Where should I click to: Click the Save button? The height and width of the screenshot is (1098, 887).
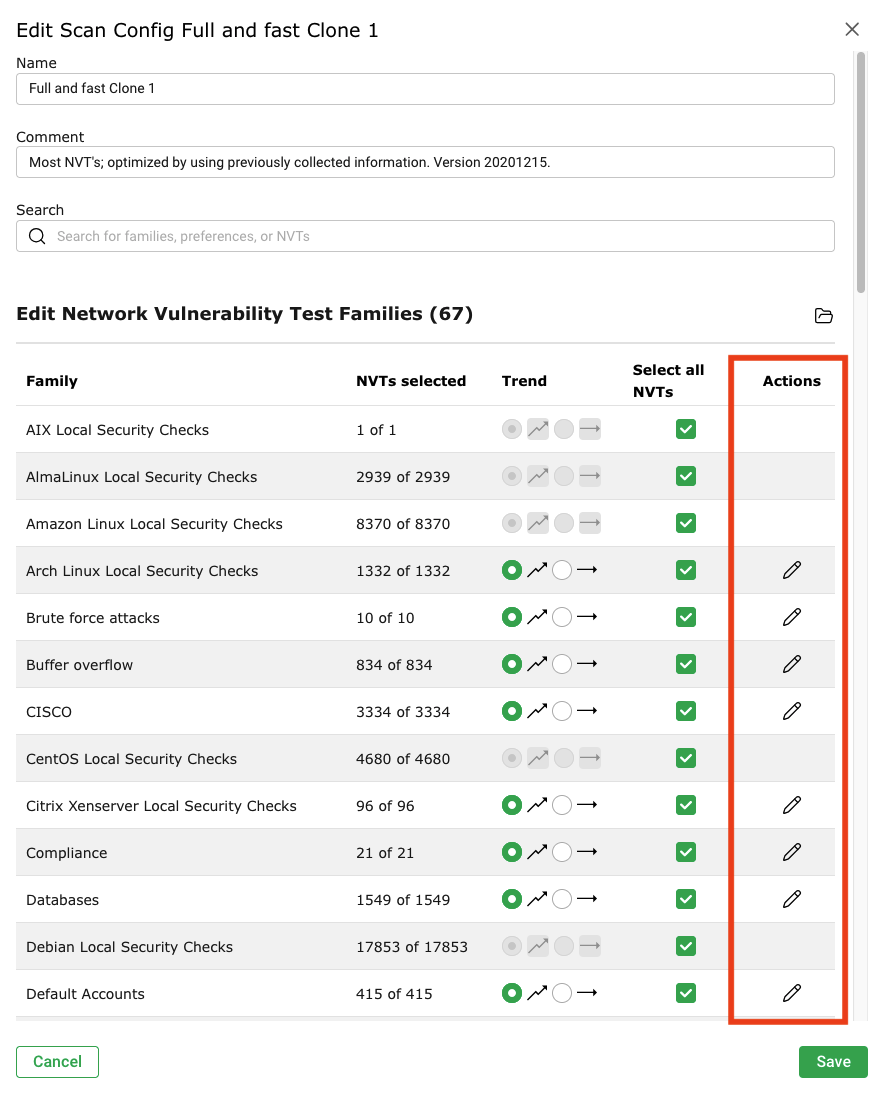832,1062
